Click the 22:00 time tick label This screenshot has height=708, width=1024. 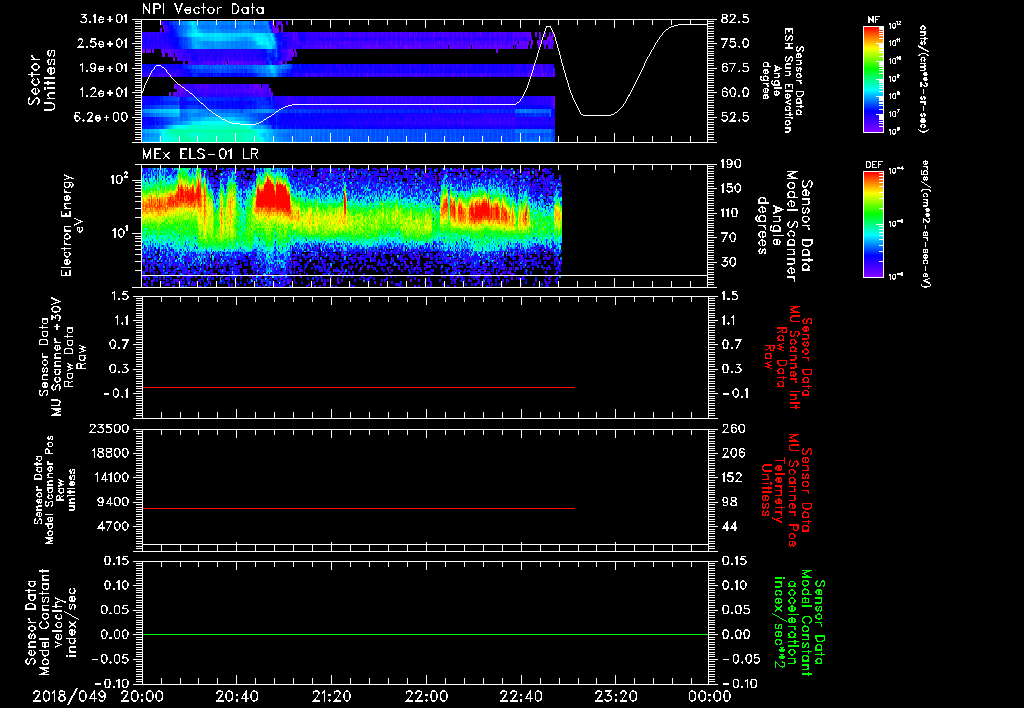426,696
